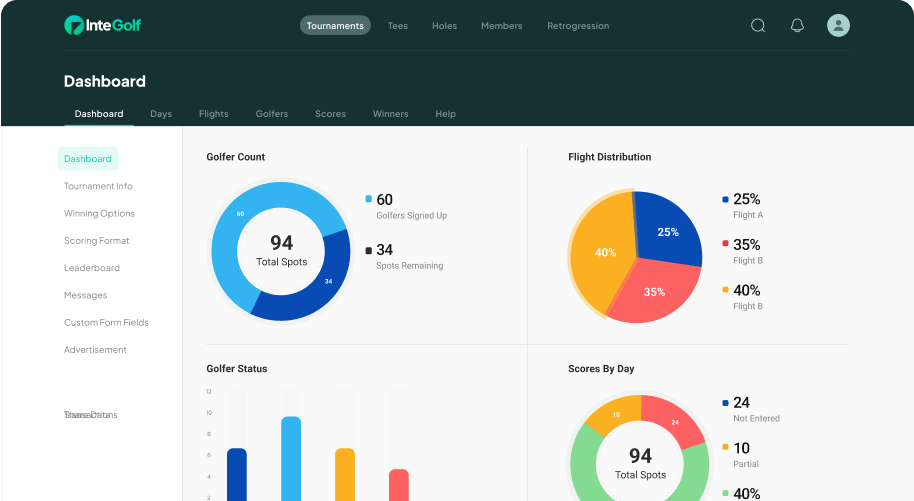The height and width of the screenshot is (501, 914).
Task: Select Dashboard in the sidebar
Action: point(87,159)
